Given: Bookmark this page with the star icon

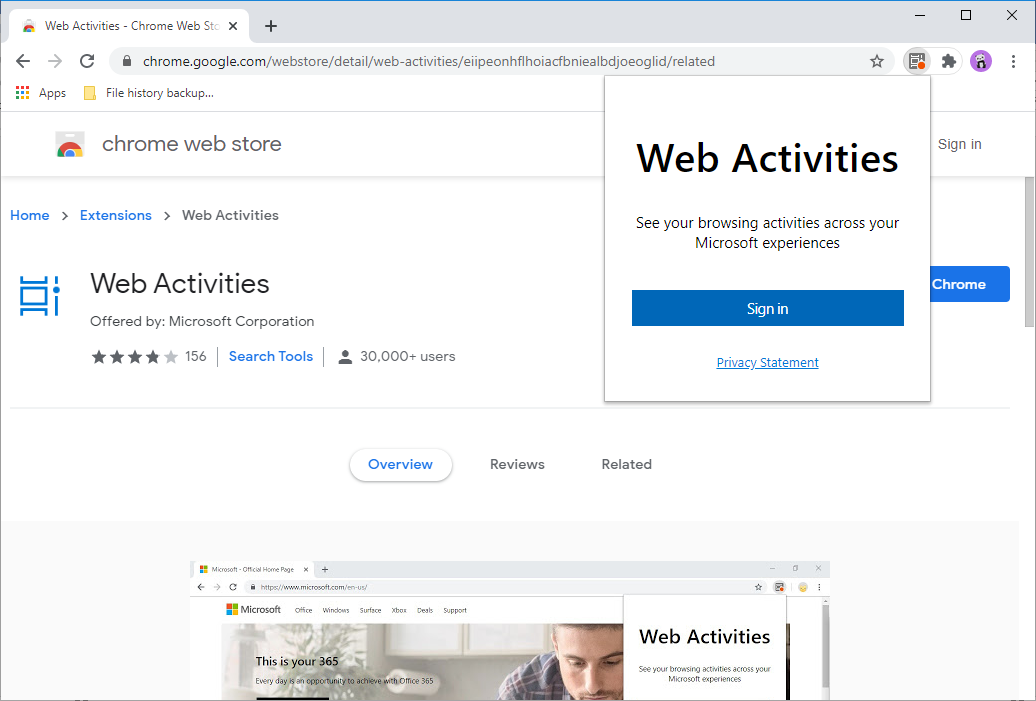Looking at the screenshot, I should point(877,61).
